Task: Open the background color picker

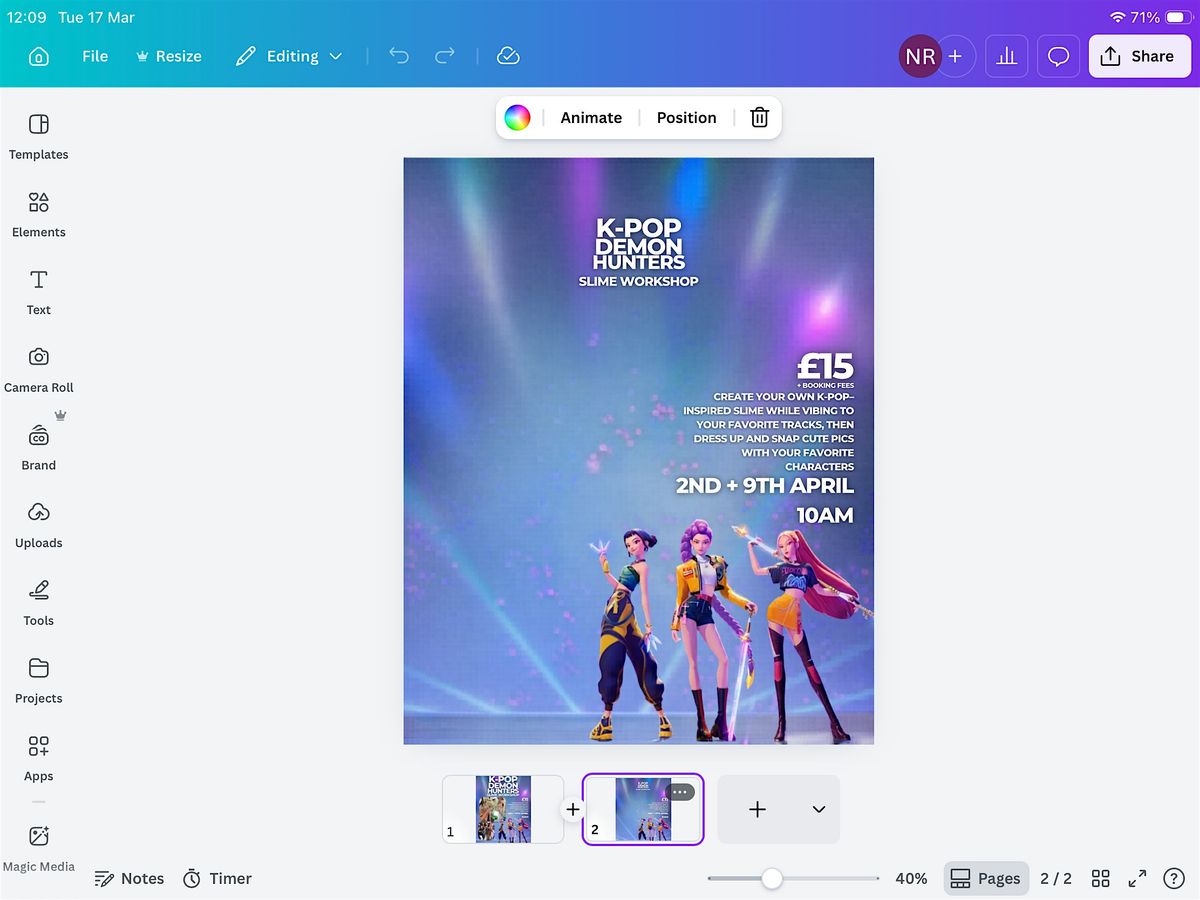Action: [x=517, y=118]
